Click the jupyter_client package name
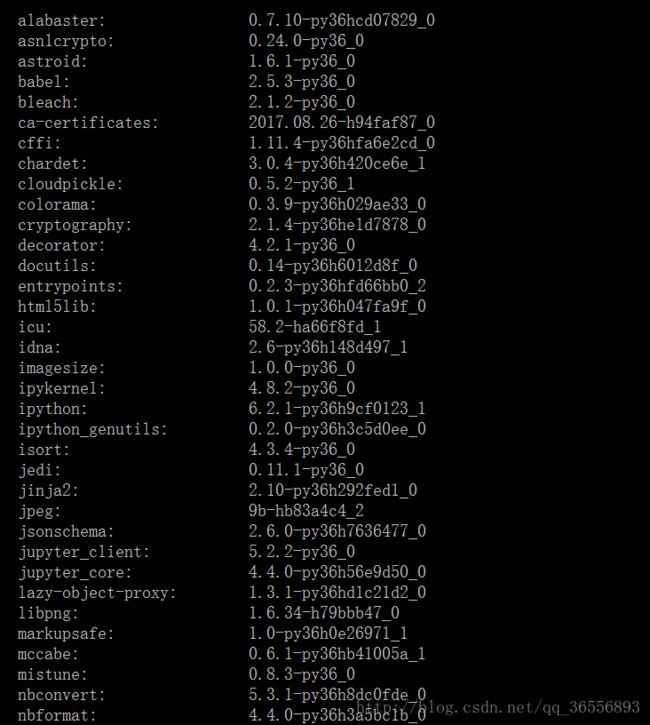Image resolution: width=650 pixels, height=725 pixels. (84, 552)
